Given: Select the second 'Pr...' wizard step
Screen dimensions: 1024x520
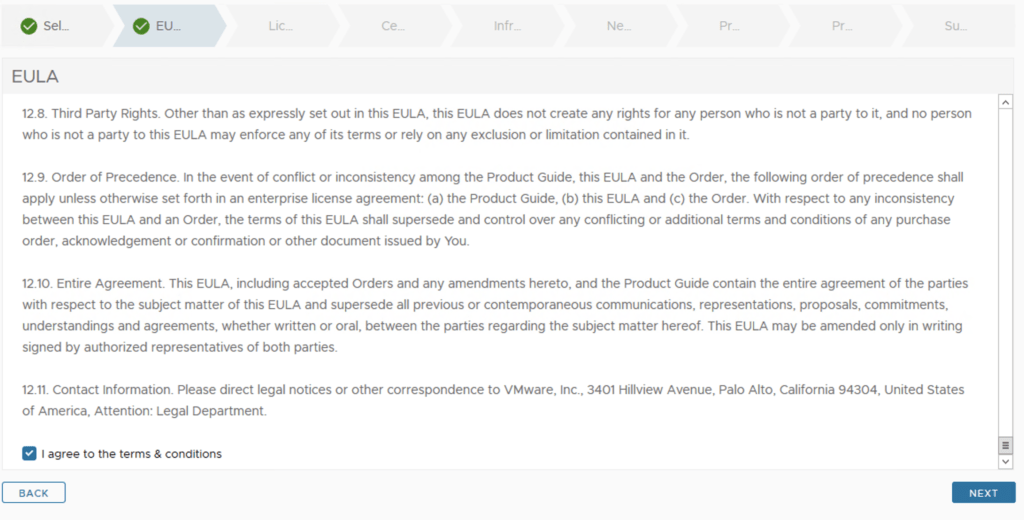Looking at the screenshot, I should (843, 26).
